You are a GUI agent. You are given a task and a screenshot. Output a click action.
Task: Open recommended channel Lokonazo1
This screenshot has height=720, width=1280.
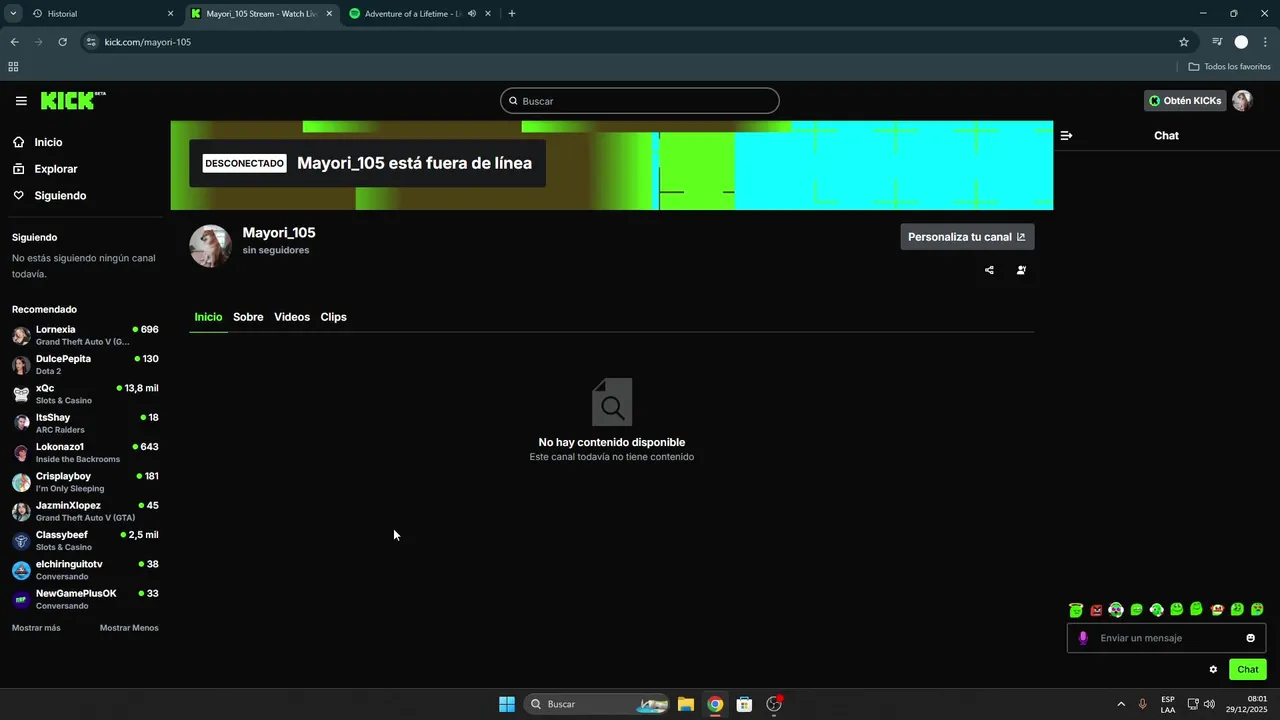pos(85,453)
